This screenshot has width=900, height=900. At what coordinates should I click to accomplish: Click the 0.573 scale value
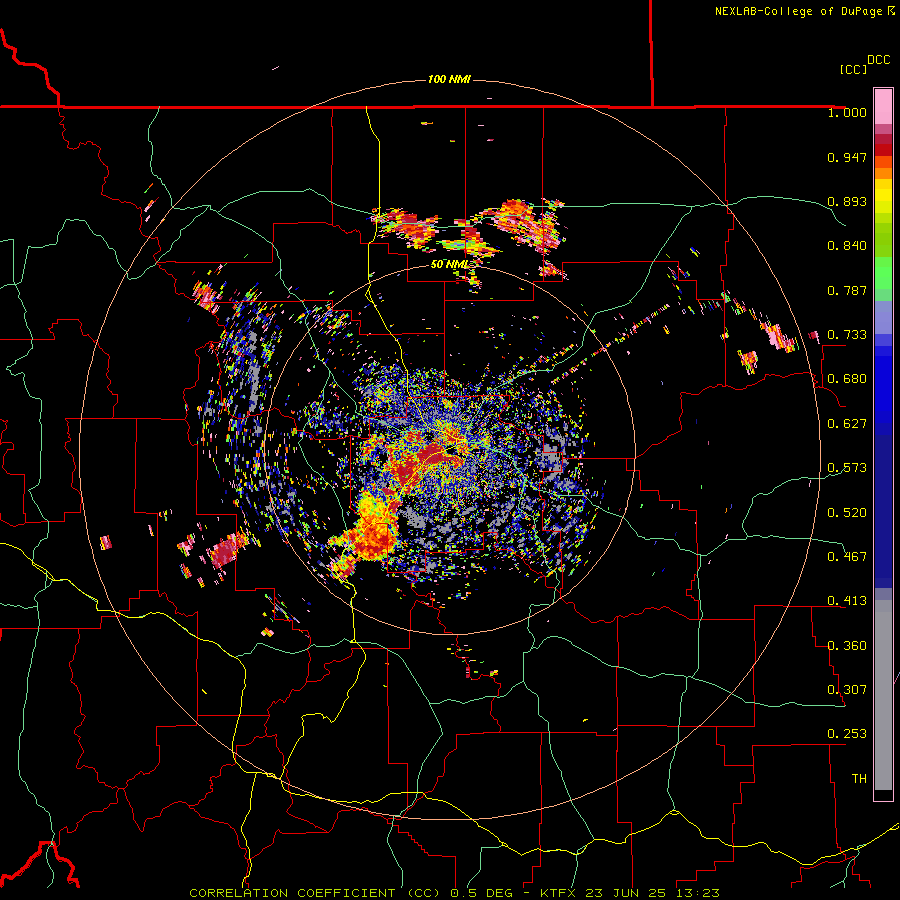(847, 468)
